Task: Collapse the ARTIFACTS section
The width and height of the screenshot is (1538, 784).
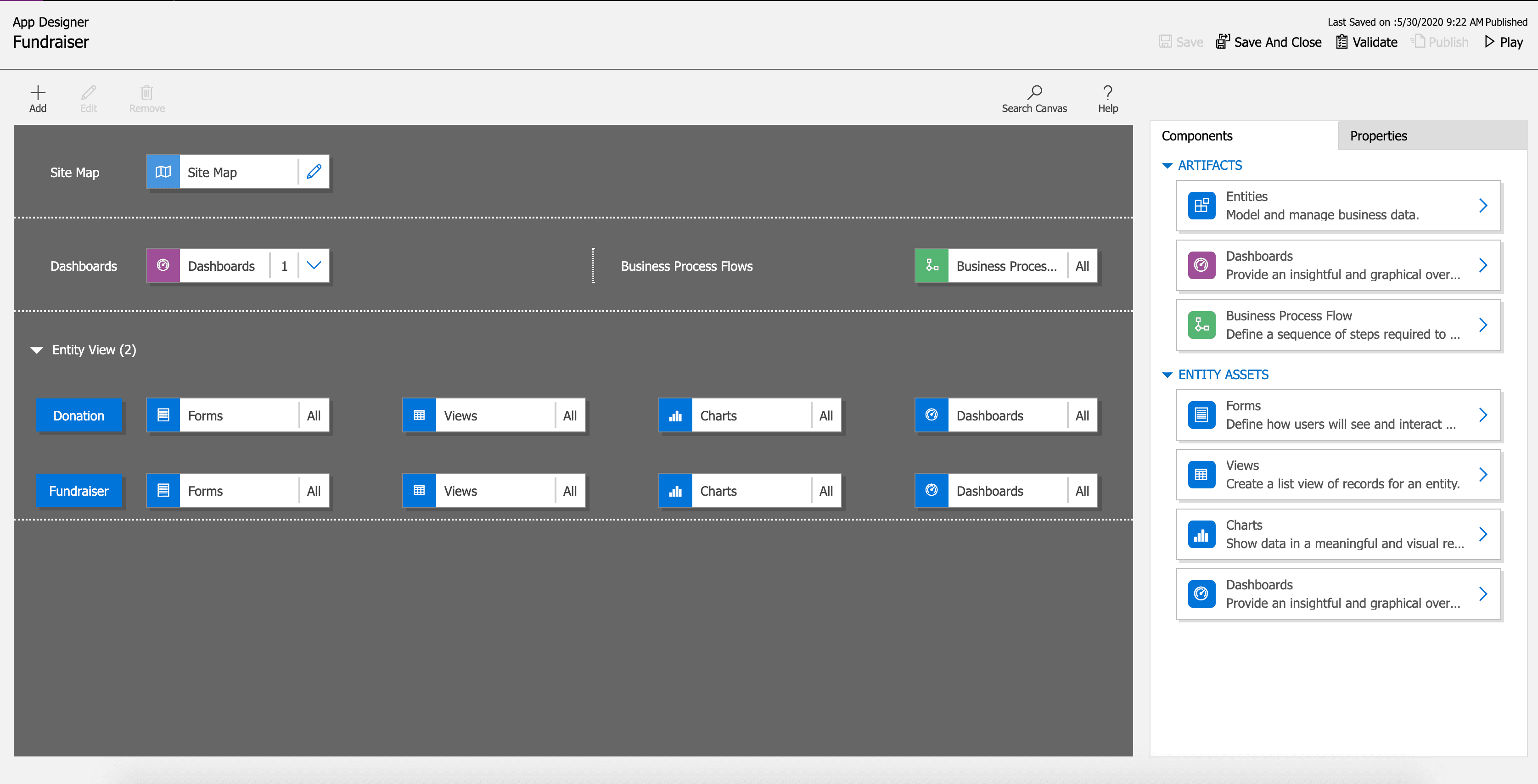Action: click(1167, 165)
